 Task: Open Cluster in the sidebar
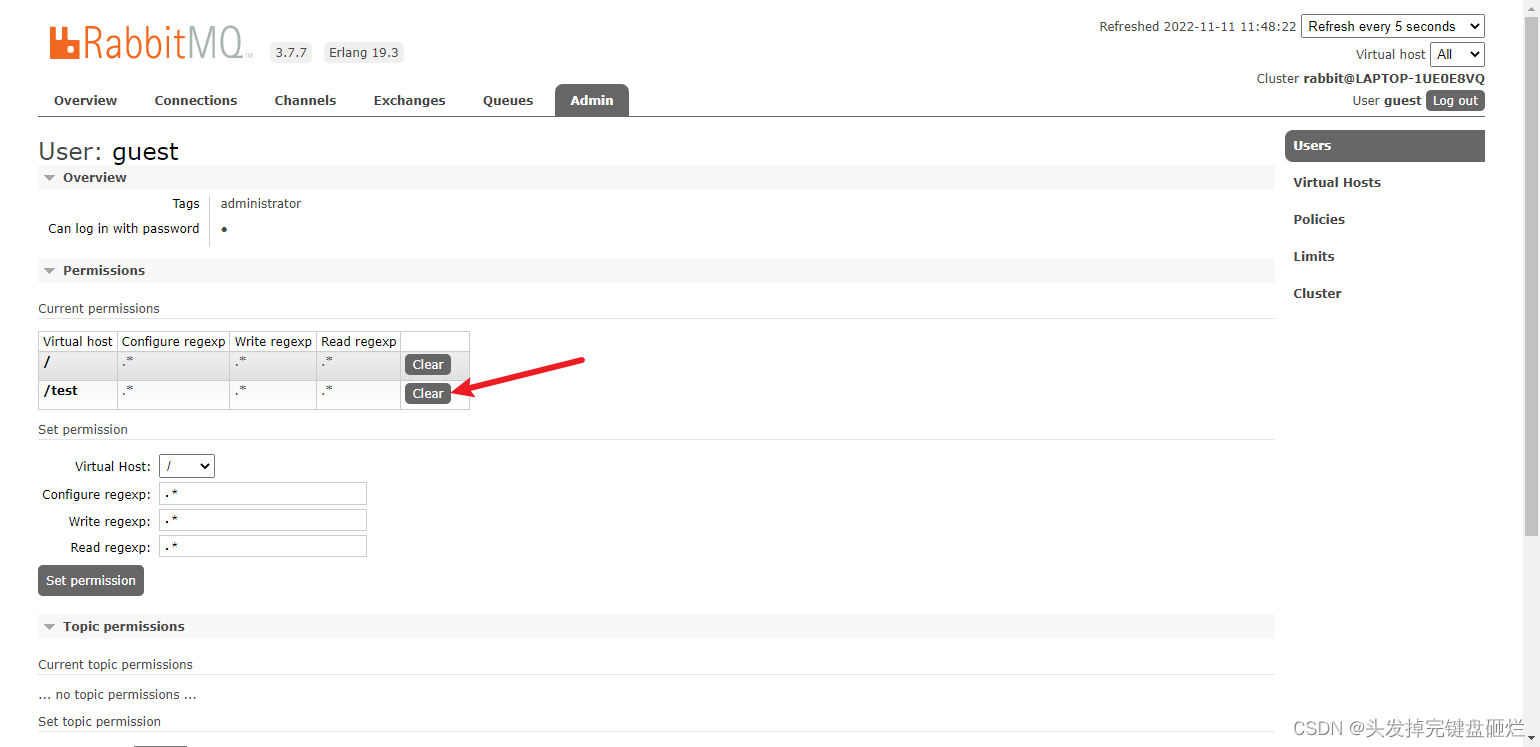(1317, 293)
